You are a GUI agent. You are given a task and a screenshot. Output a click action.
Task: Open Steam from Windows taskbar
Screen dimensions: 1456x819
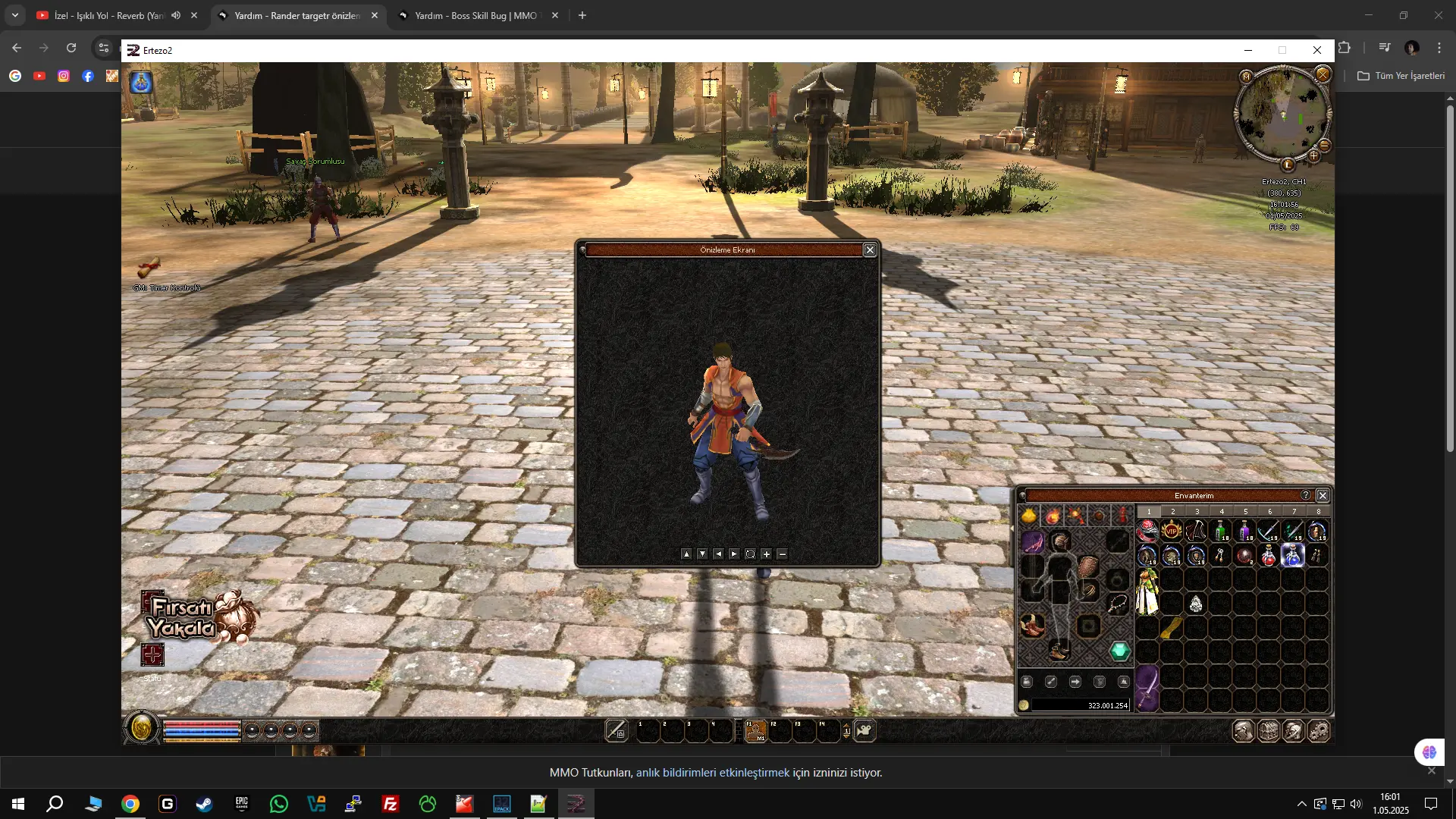point(204,804)
